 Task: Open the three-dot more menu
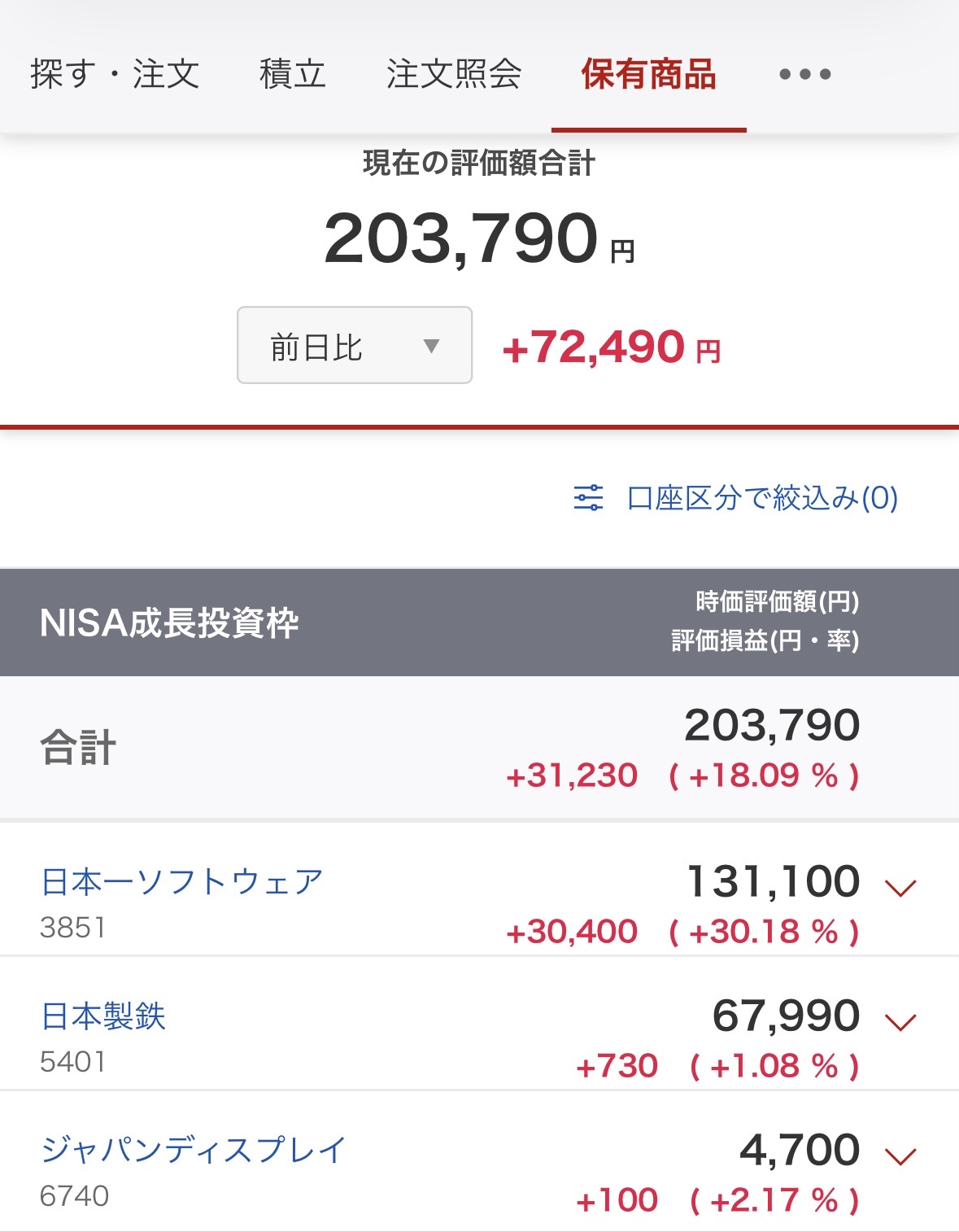(804, 74)
